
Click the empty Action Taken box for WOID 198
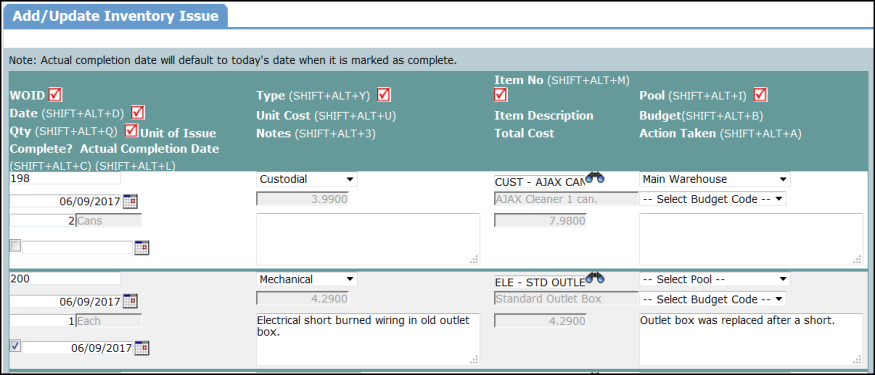pos(751,239)
